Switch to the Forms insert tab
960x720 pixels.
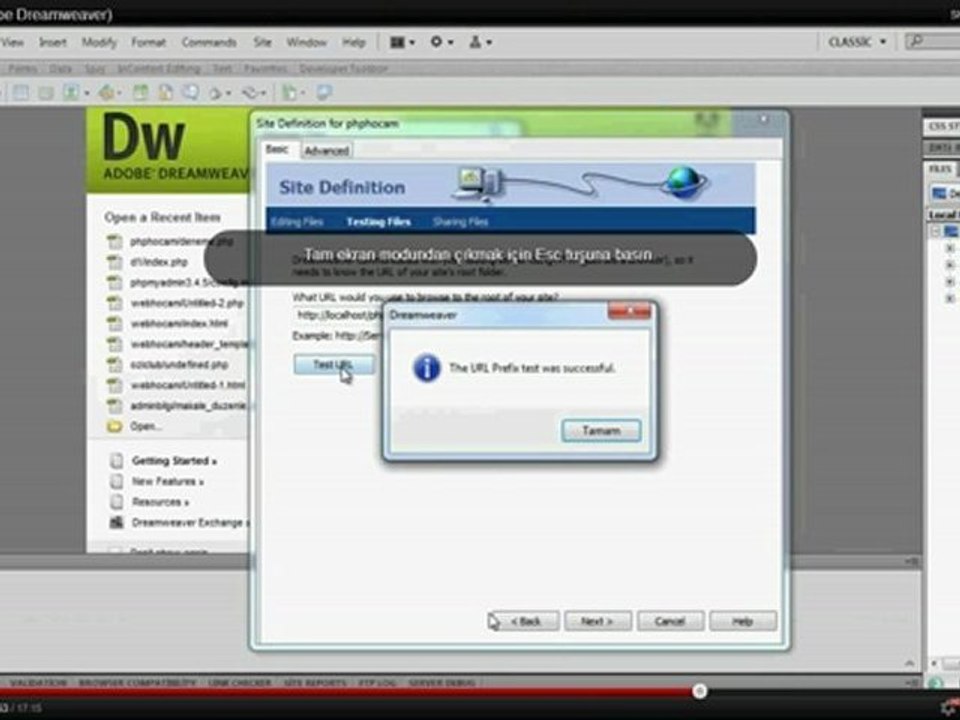click(23, 68)
